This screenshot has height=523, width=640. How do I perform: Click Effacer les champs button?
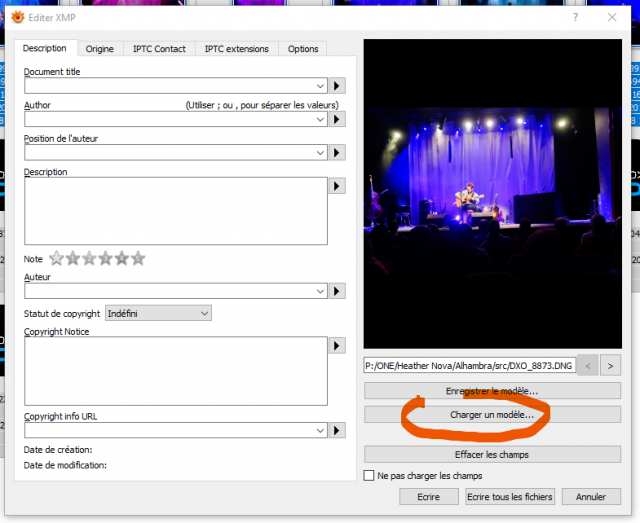click(x=492, y=454)
